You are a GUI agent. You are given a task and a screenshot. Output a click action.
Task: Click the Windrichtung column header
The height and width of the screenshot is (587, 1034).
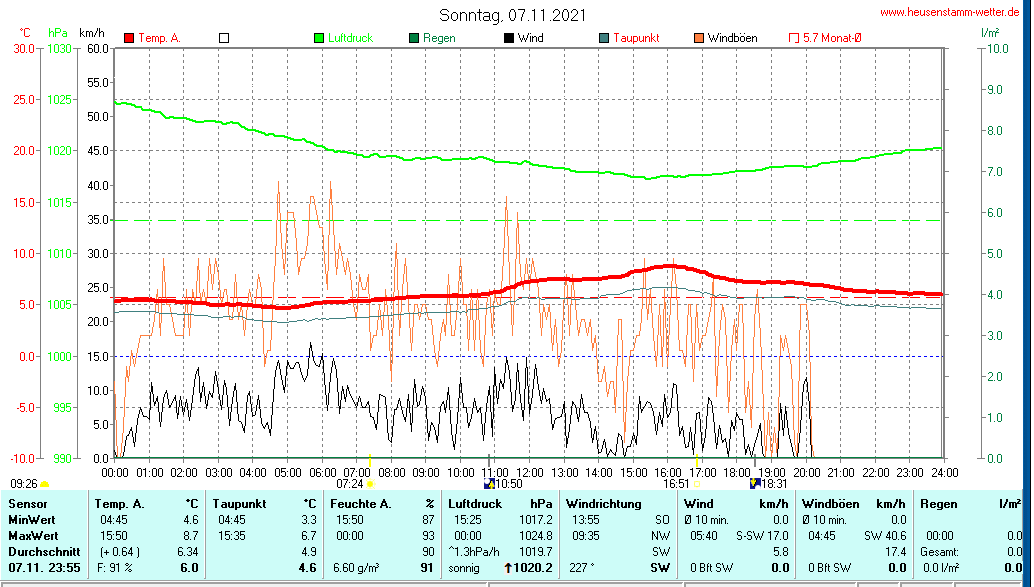(x=603, y=504)
